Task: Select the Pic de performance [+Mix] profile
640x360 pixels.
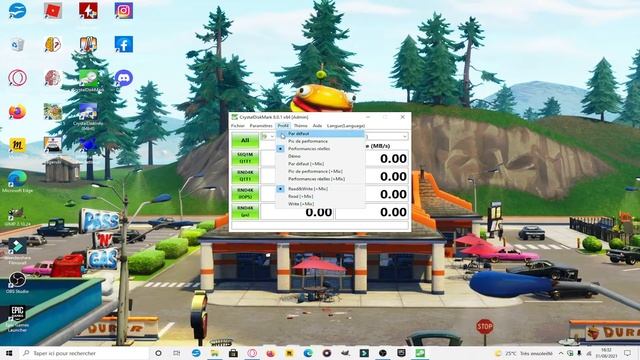Action: point(320,171)
